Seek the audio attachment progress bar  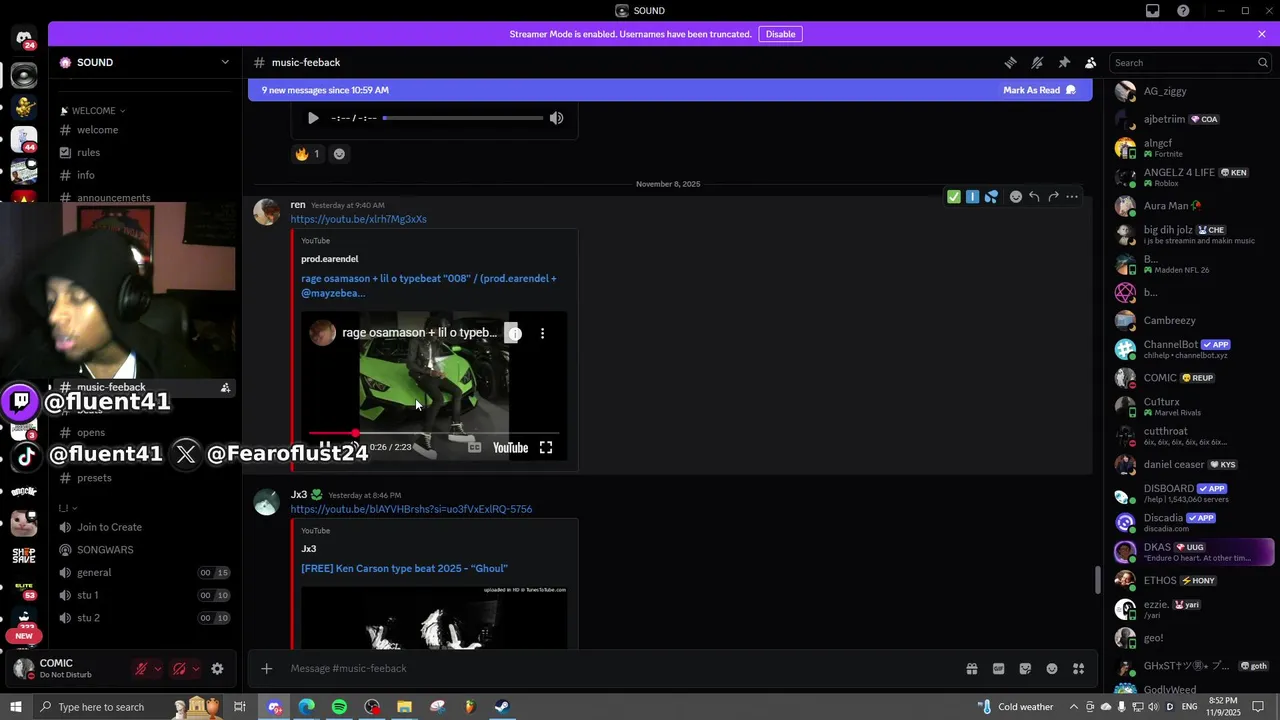[x=463, y=118]
